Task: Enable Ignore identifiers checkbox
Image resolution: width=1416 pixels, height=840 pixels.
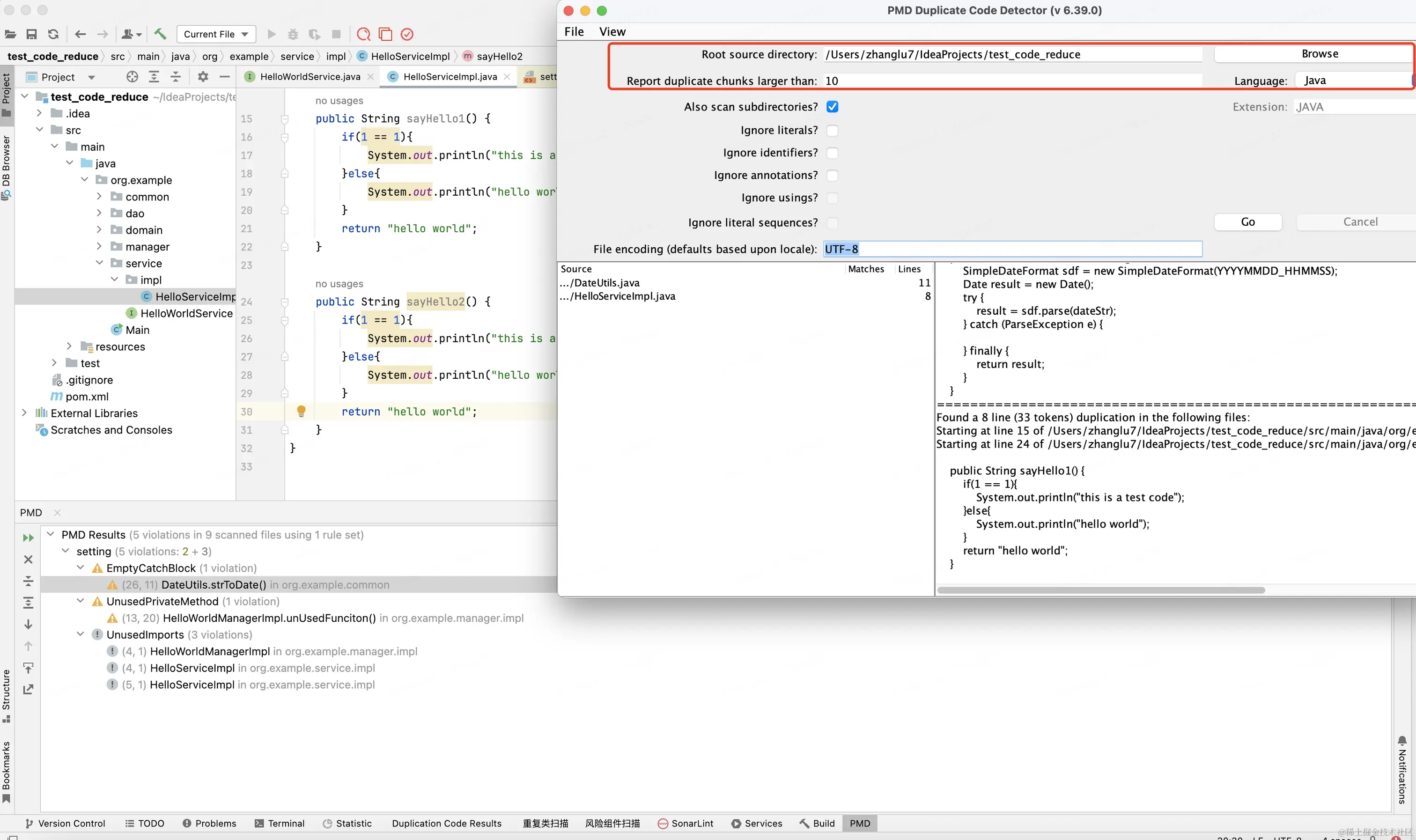Action: (x=832, y=153)
